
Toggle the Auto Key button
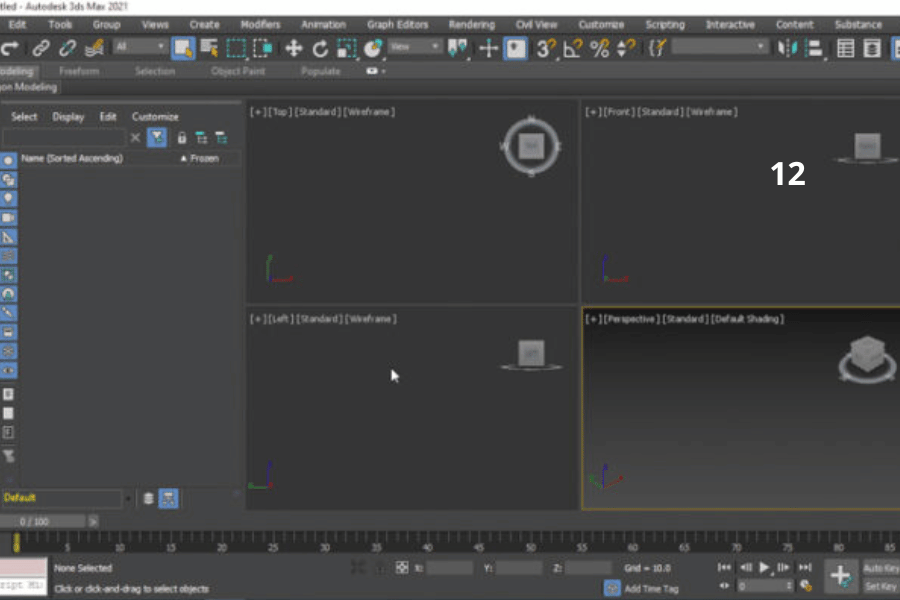[880, 568]
